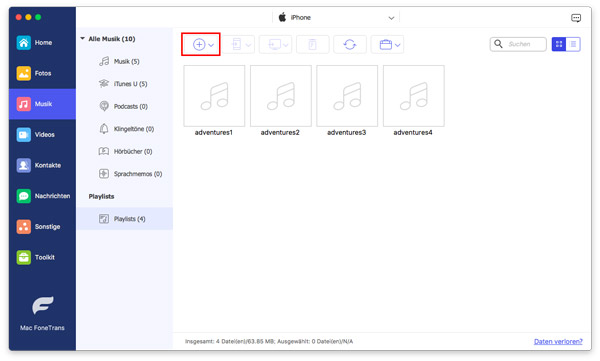Image resolution: width=600 pixels, height=361 pixels.
Task: Open the Toolkit sidebar item
Action: tap(42, 257)
